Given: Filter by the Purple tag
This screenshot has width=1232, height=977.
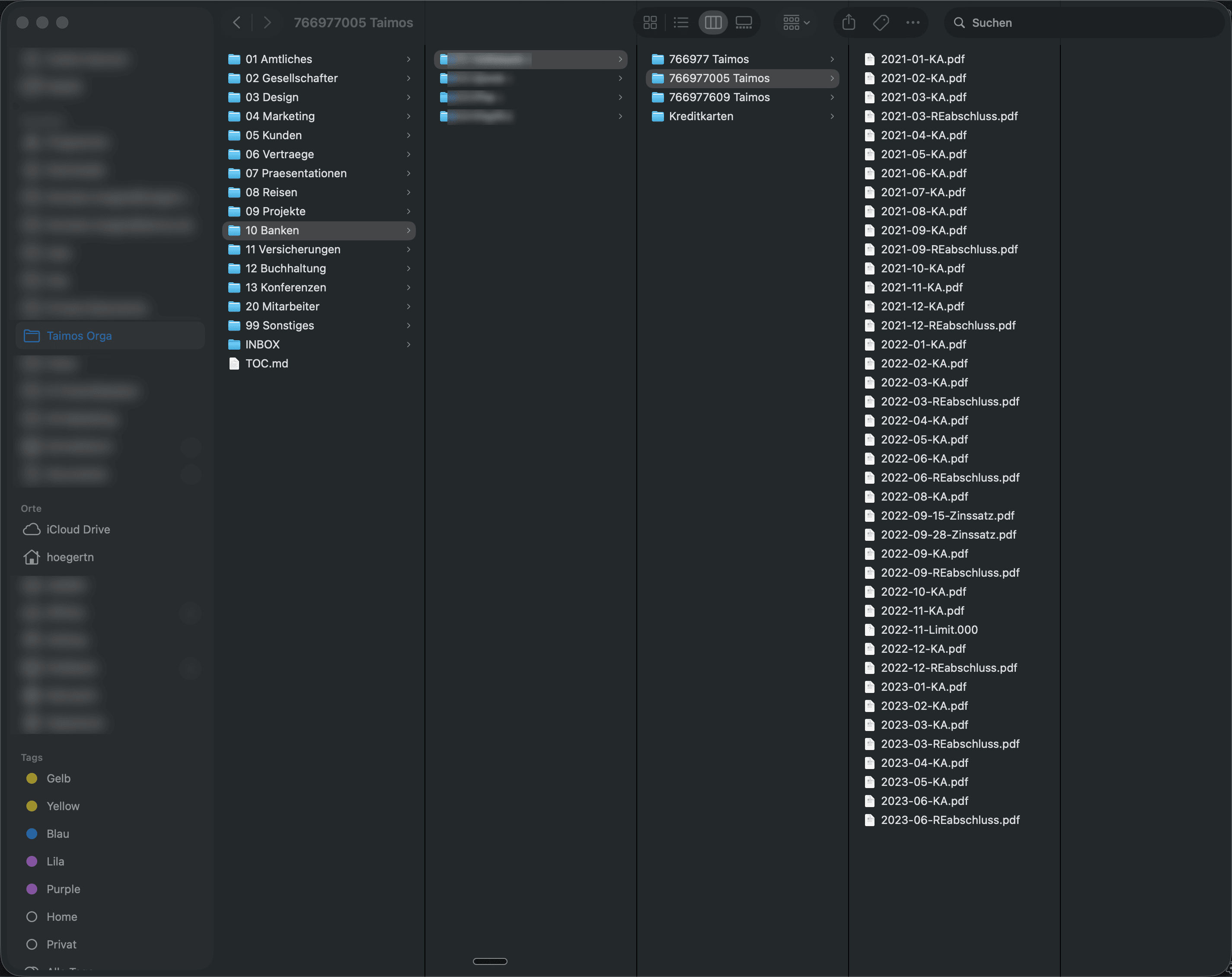Looking at the screenshot, I should click(x=110, y=889).
